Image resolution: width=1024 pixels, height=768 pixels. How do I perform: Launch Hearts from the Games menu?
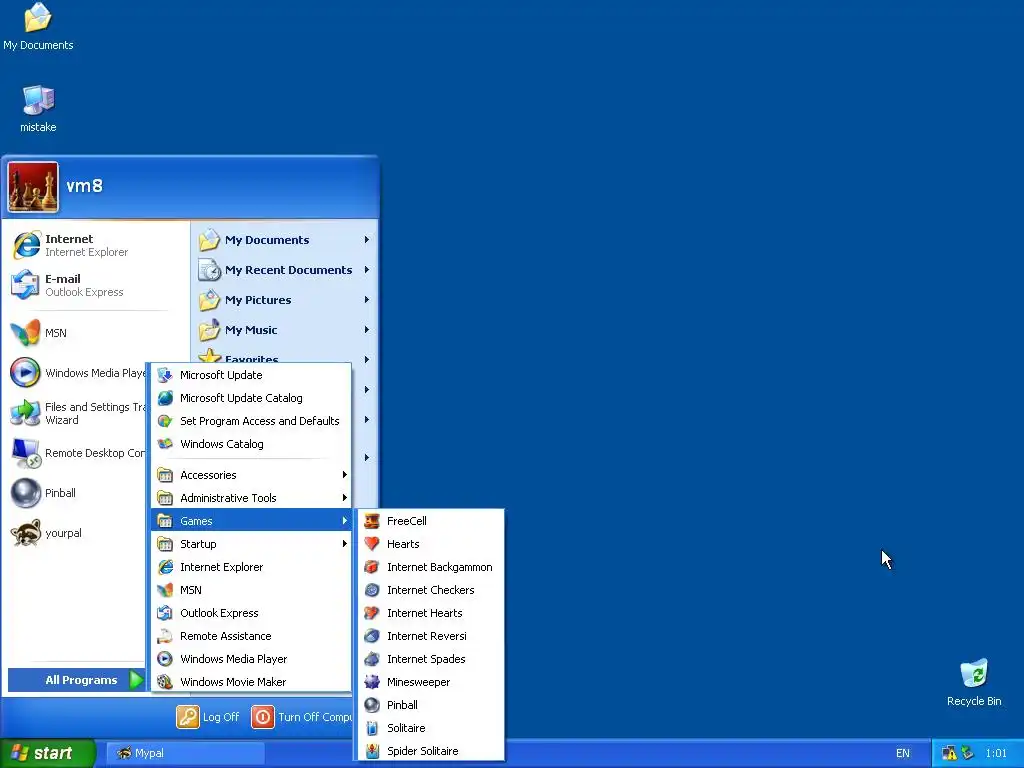(430, 544)
